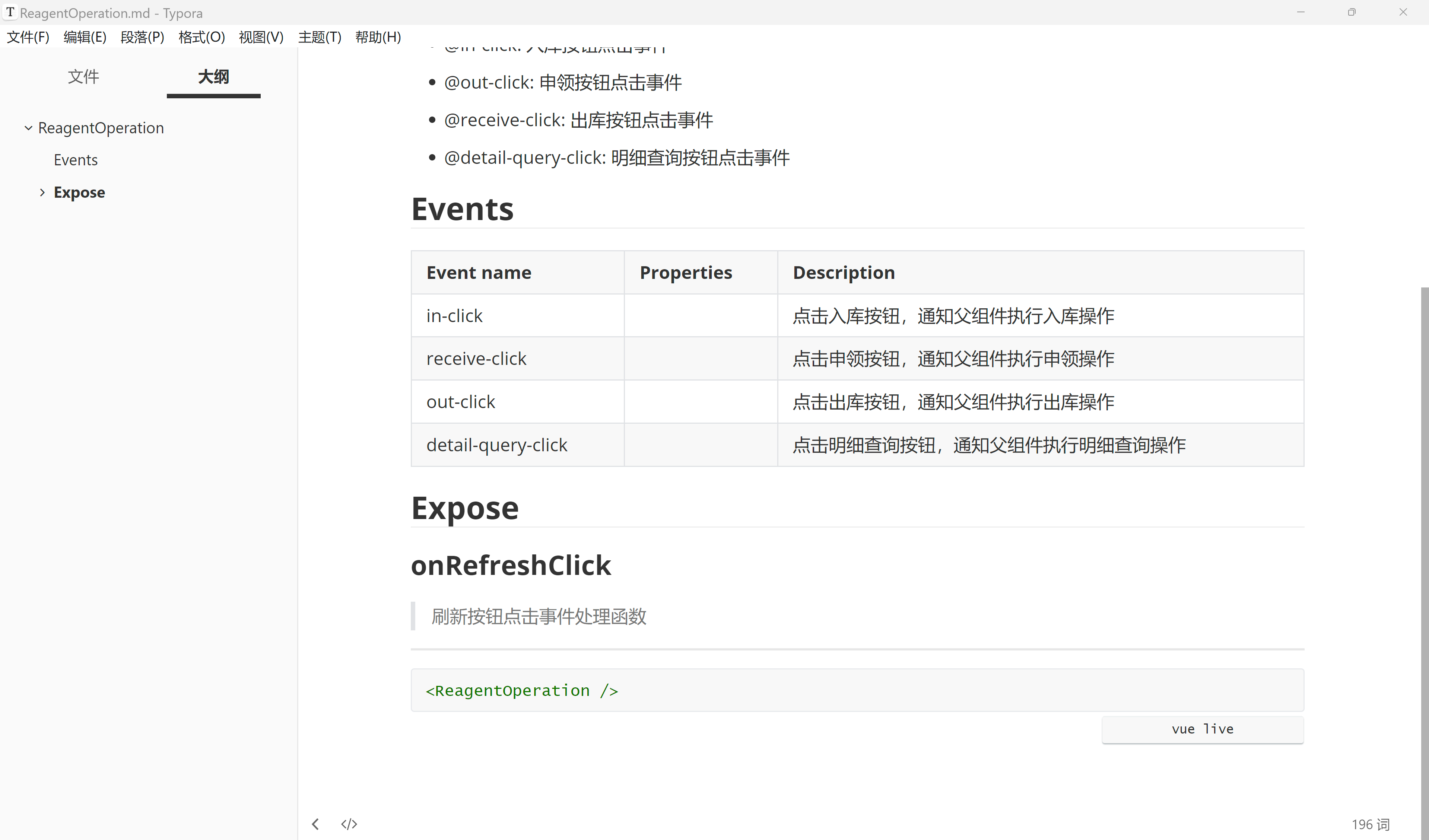
Task: Select the 大纲 sidebar tab
Action: click(213, 77)
